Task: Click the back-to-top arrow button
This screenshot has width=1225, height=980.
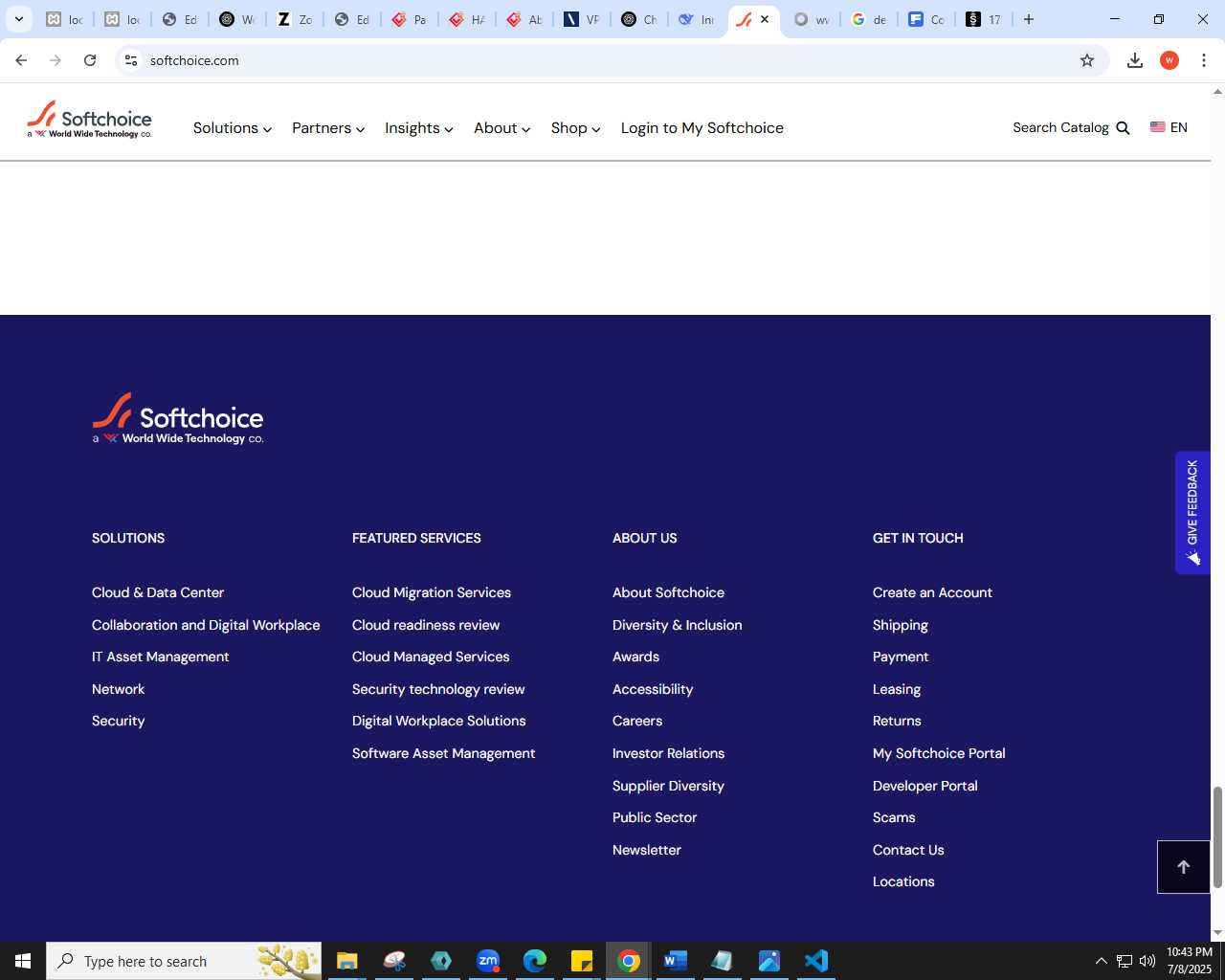Action: click(x=1184, y=867)
